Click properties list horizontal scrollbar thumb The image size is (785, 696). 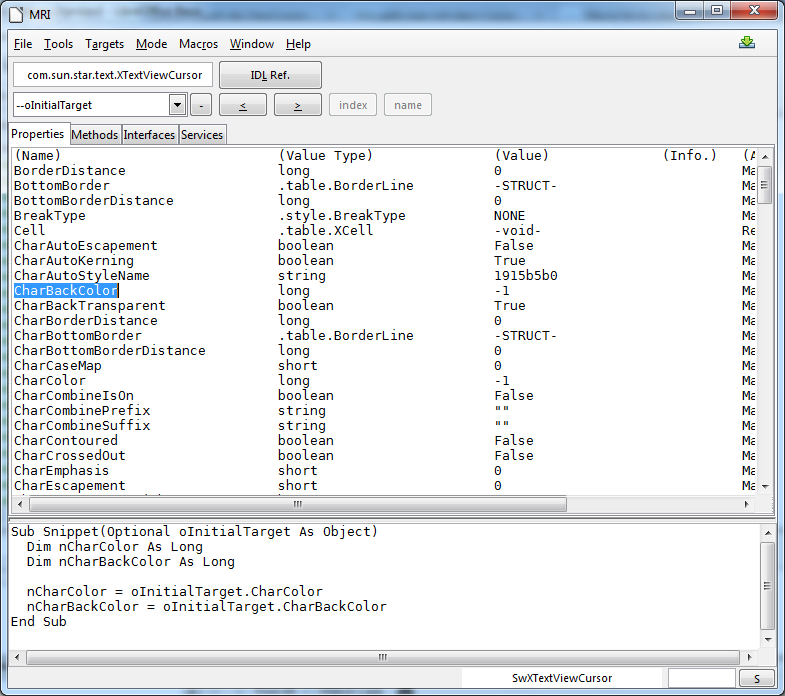click(x=298, y=504)
